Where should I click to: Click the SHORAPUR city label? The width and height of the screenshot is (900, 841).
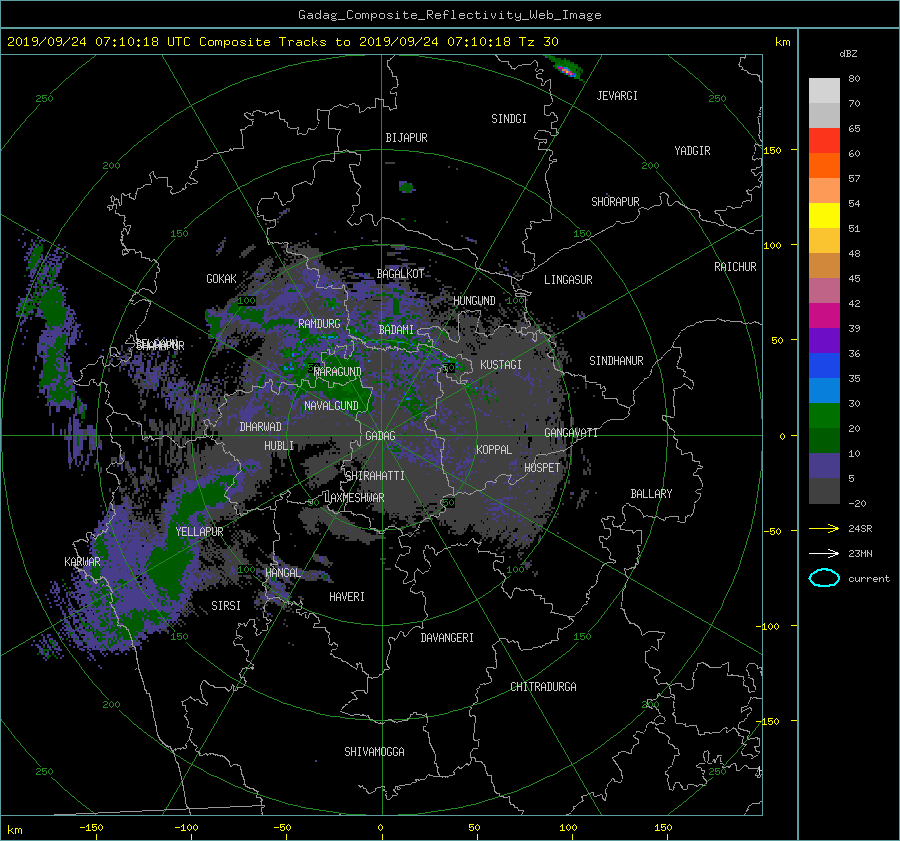pyautogui.click(x=615, y=202)
